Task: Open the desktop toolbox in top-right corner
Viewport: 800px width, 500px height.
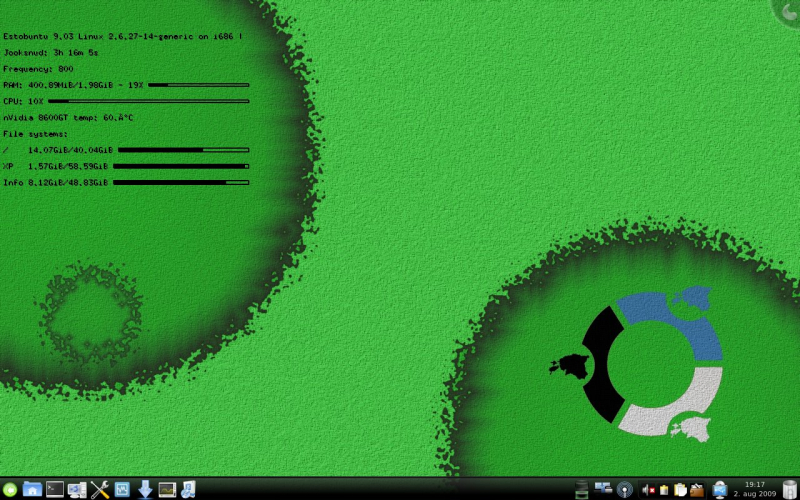Action: (789, 11)
